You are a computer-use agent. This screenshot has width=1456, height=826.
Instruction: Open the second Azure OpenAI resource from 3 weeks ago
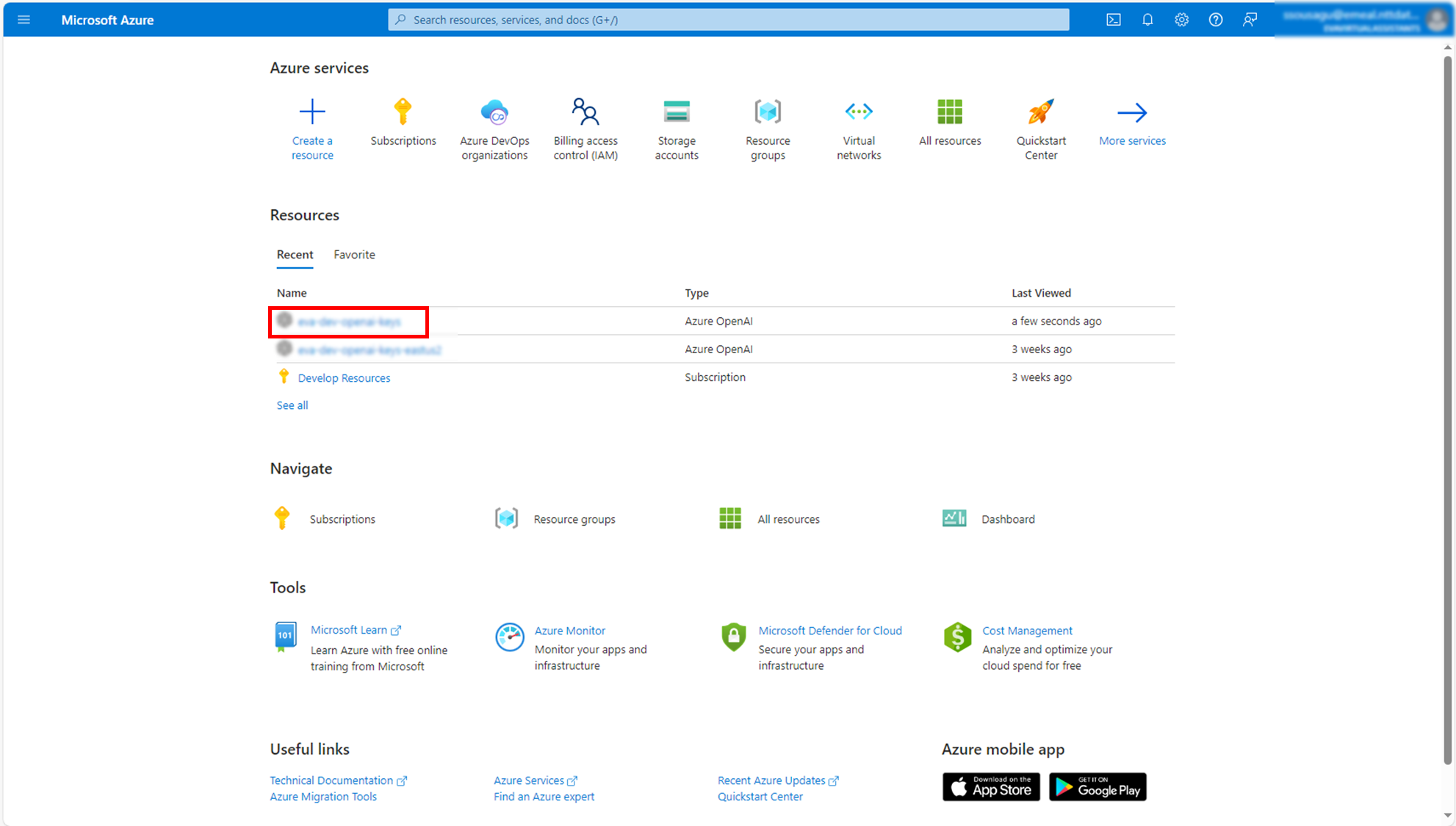tap(370, 350)
